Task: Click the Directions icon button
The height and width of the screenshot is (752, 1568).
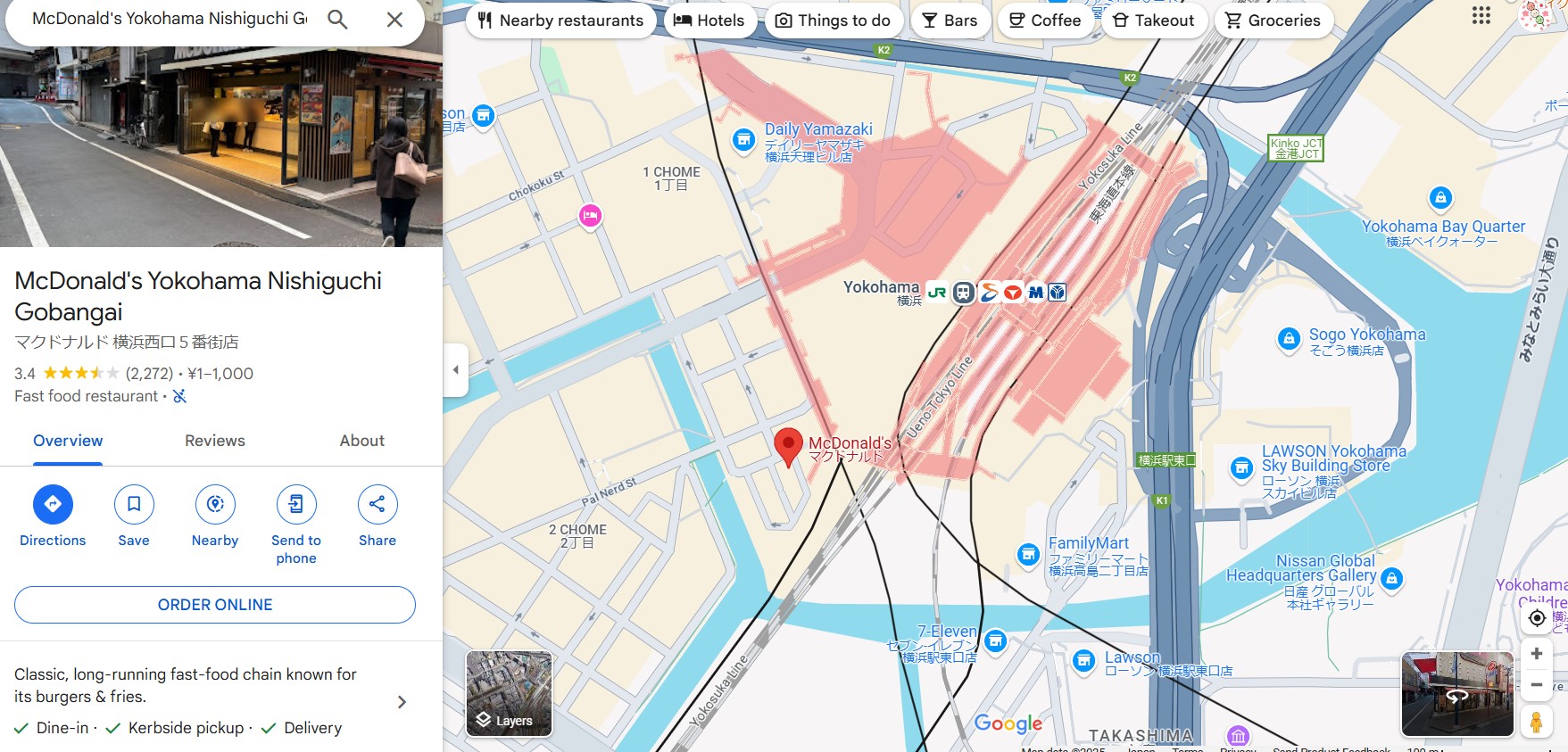Action: tap(53, 504)
